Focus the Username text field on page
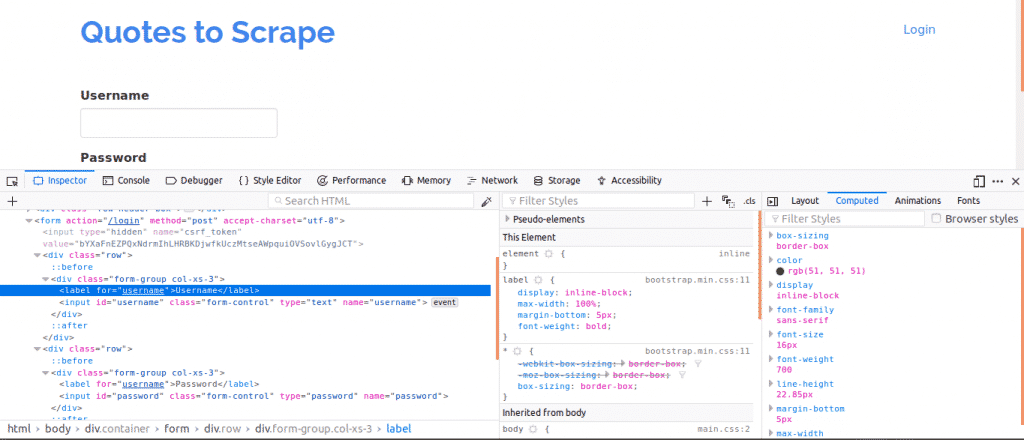 coord(179,123)
